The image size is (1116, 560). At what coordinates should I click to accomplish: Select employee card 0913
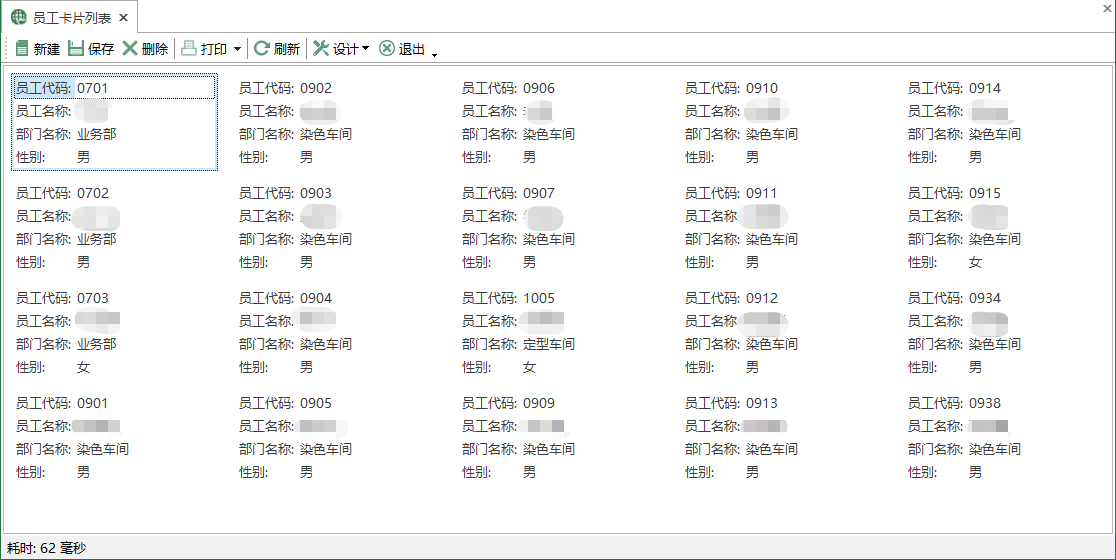784,438
